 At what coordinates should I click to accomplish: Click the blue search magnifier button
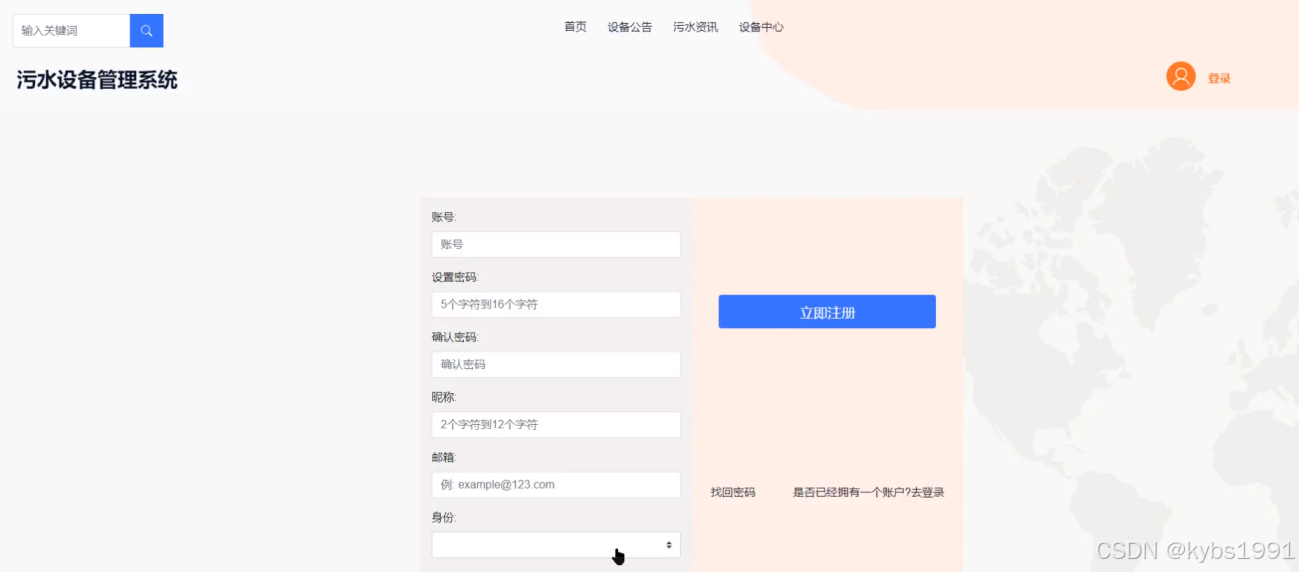coord(146,31)
